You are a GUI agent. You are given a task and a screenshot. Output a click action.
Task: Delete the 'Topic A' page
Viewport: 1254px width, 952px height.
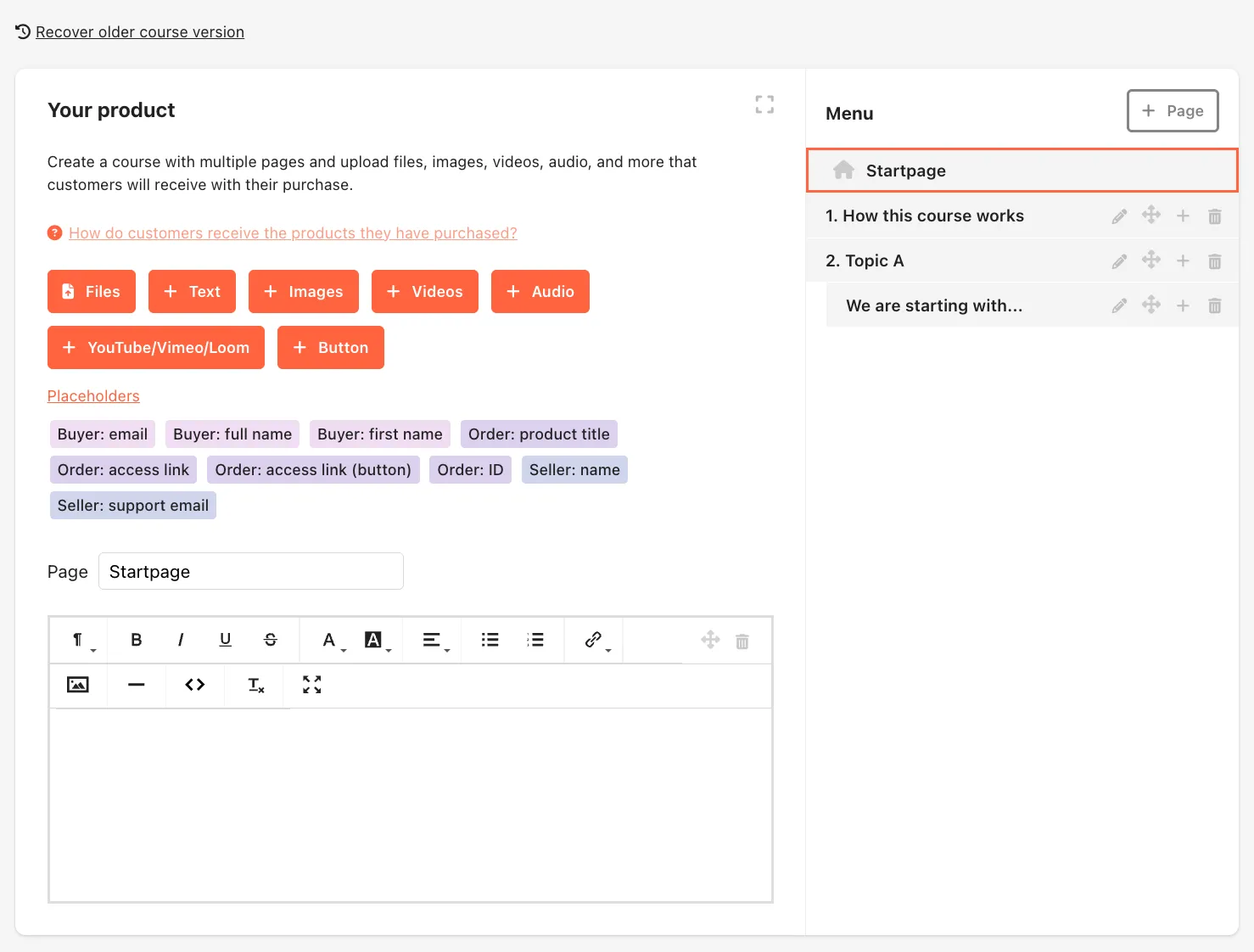[1215, 261]
